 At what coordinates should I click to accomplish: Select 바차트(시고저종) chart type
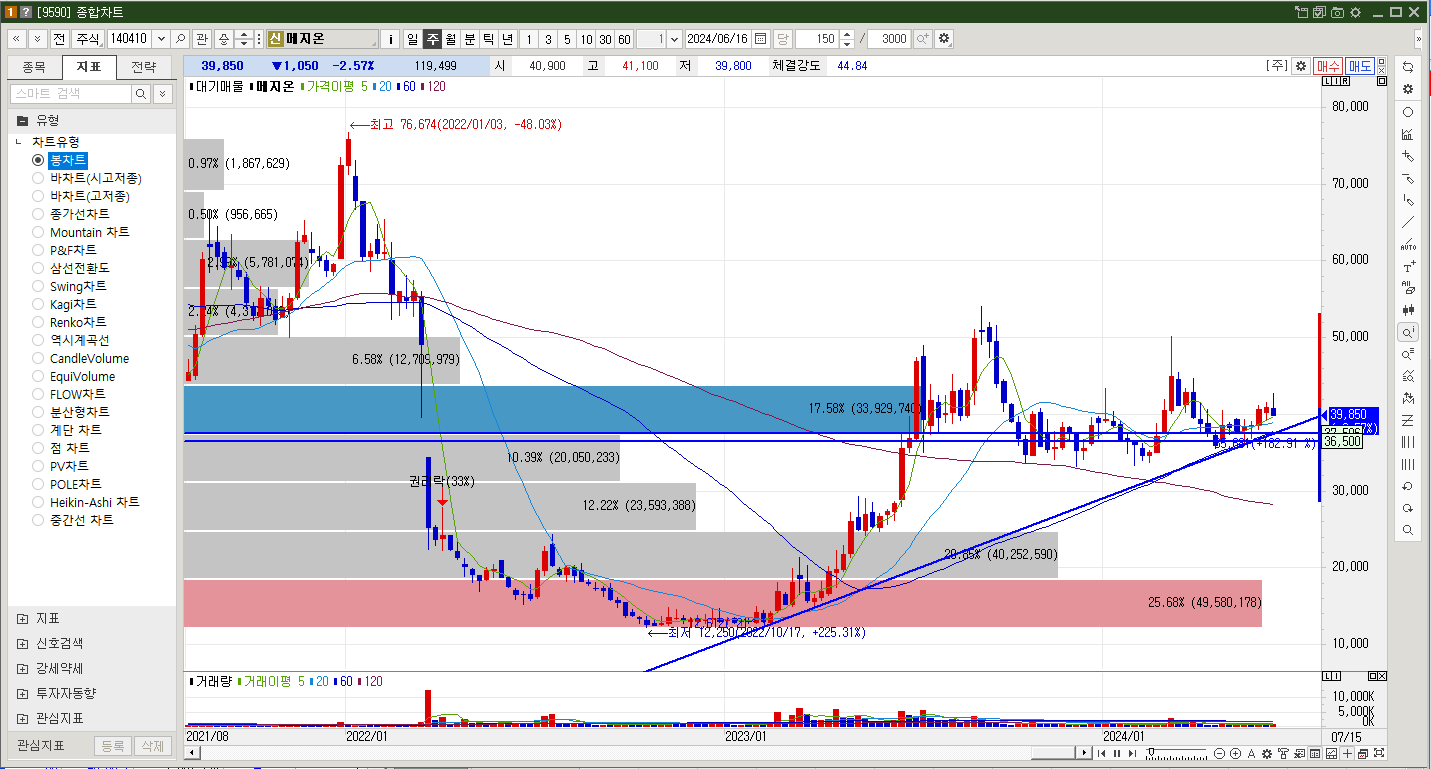point(38,178)
